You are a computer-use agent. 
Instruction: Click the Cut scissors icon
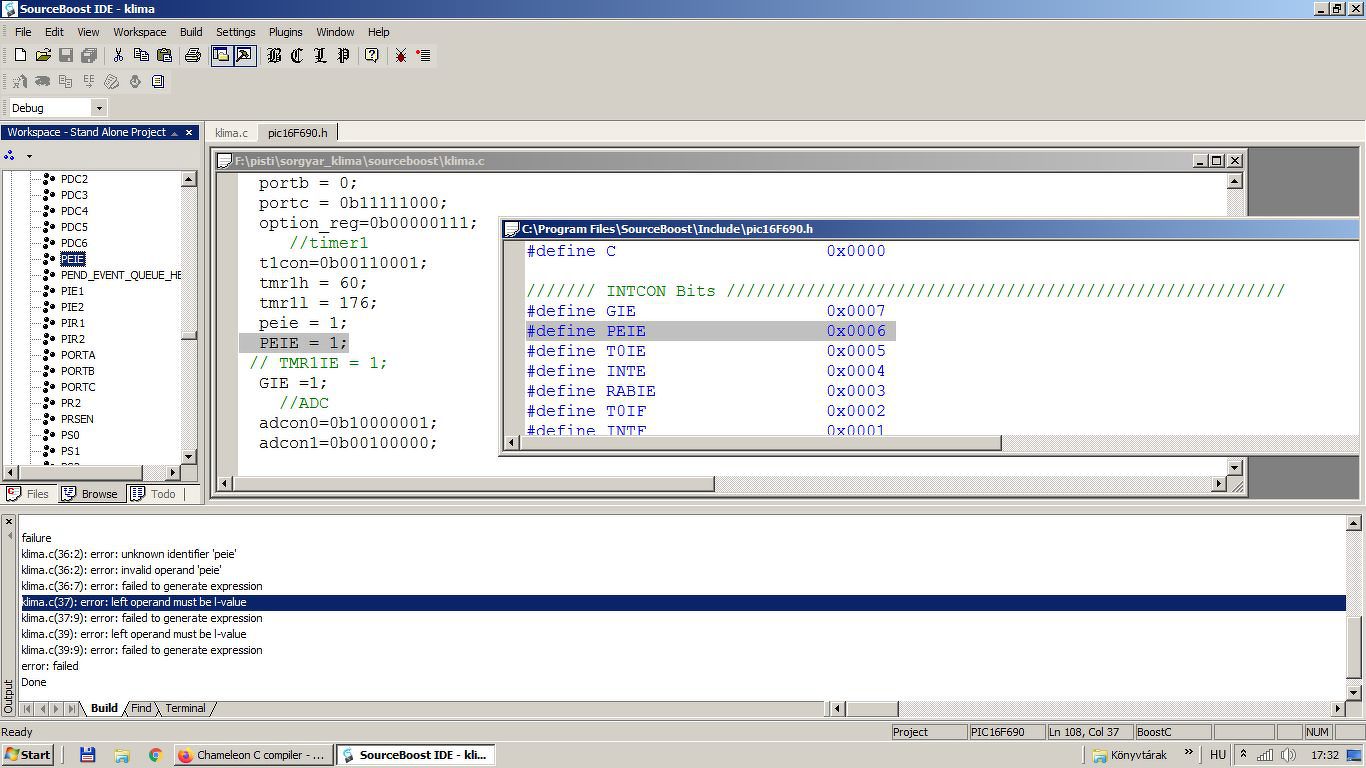tap(118, 56)
